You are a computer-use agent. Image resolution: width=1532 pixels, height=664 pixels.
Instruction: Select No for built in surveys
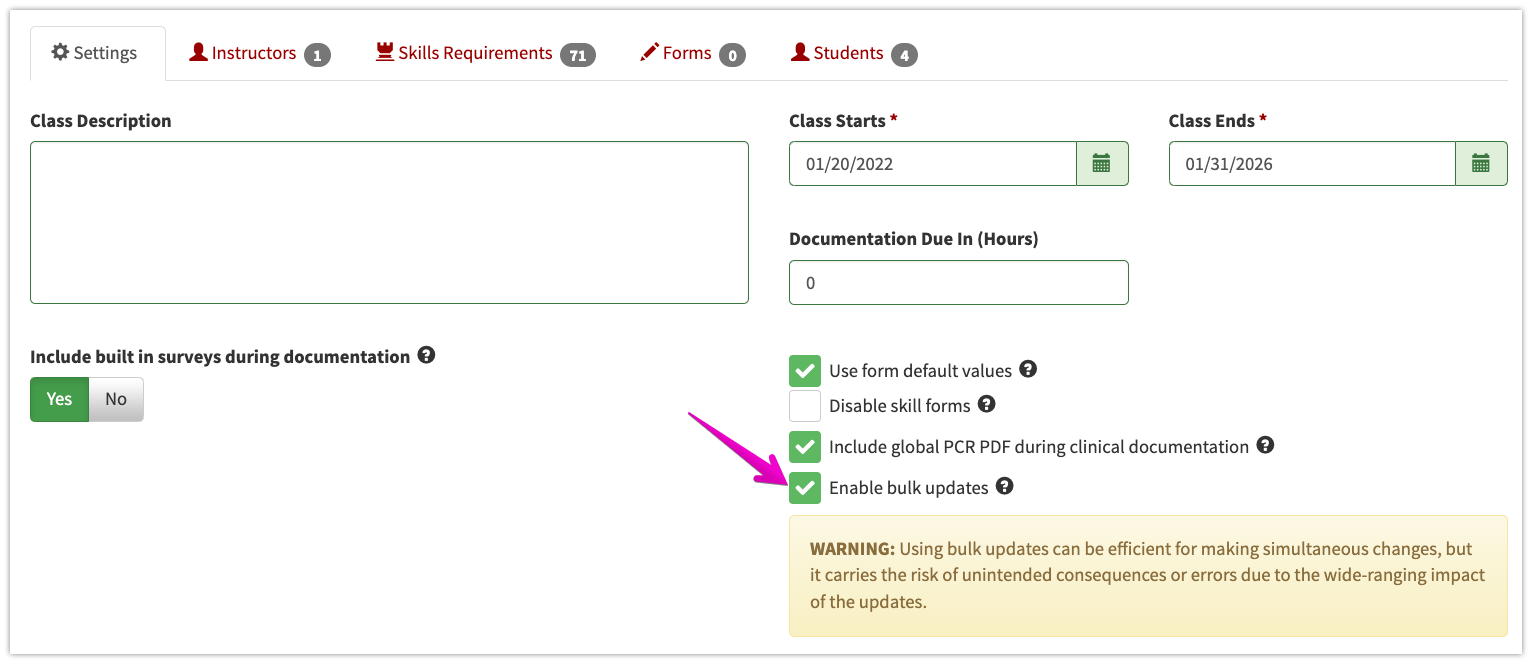tap(115, 398)
